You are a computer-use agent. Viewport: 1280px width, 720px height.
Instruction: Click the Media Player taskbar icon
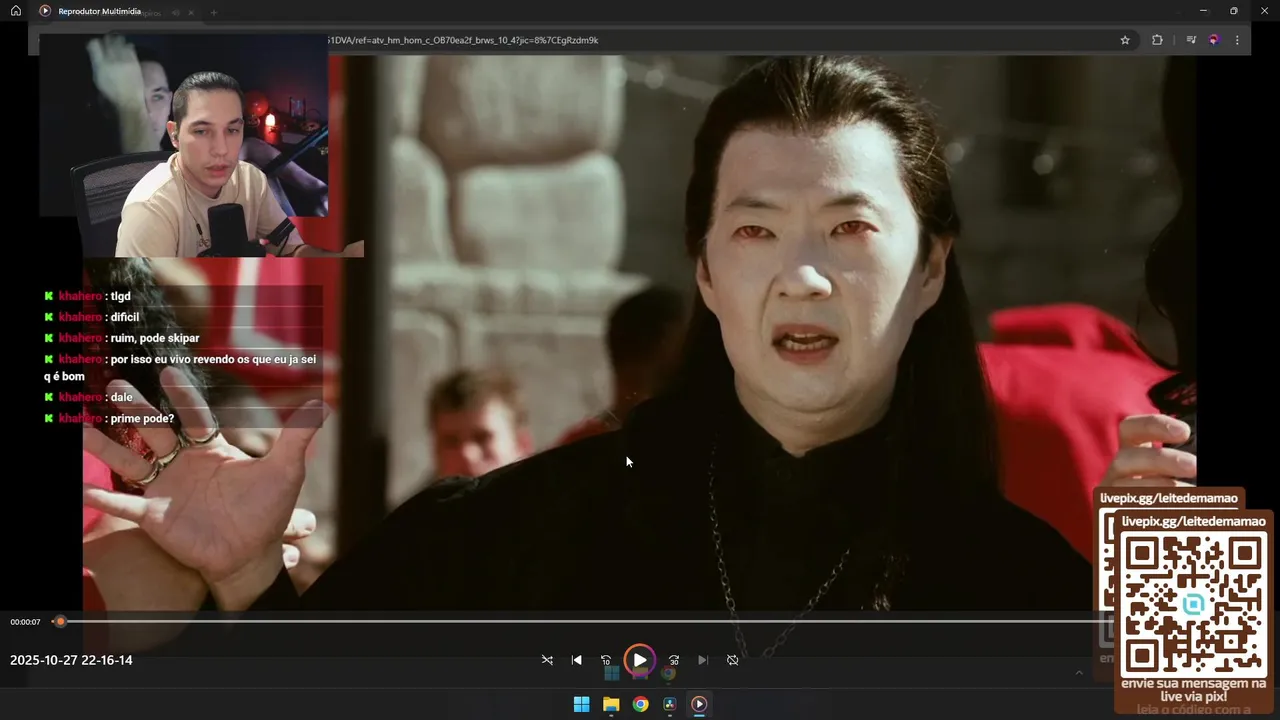click(699, 704)
